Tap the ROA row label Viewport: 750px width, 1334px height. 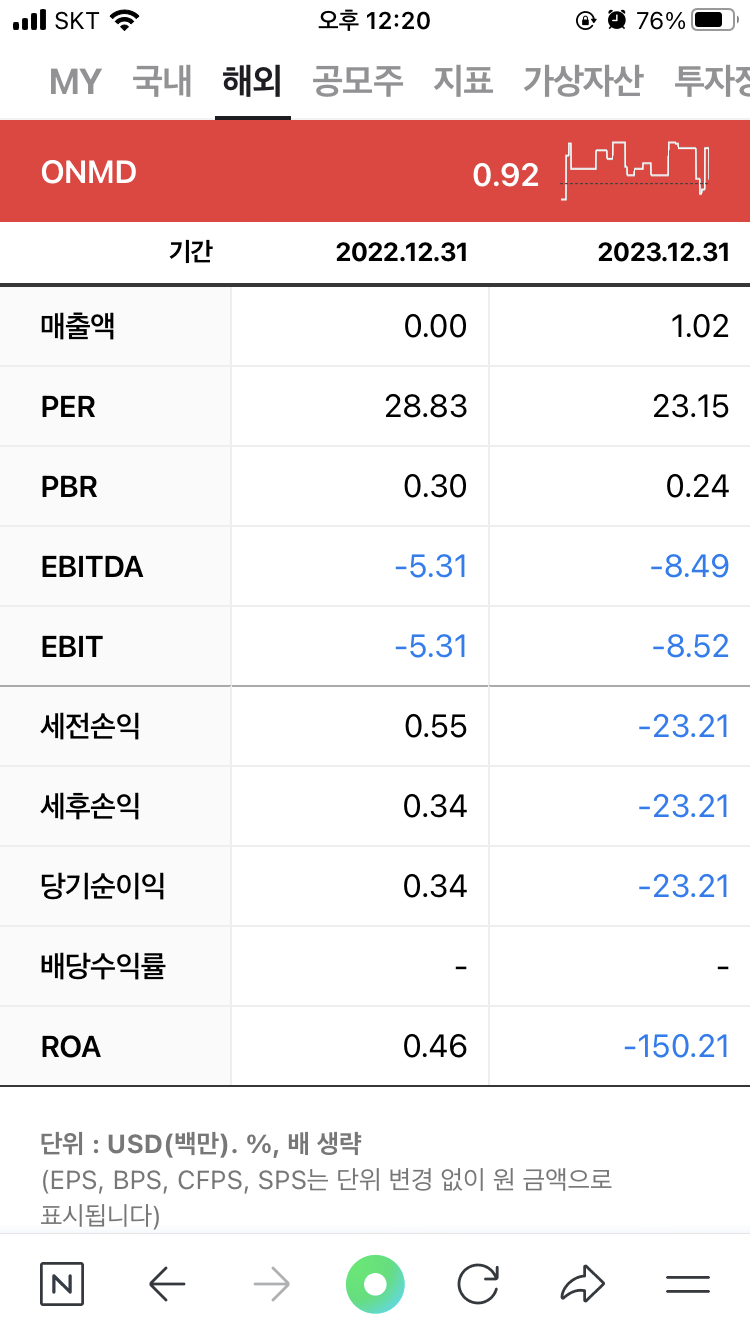pos(71,1047)
